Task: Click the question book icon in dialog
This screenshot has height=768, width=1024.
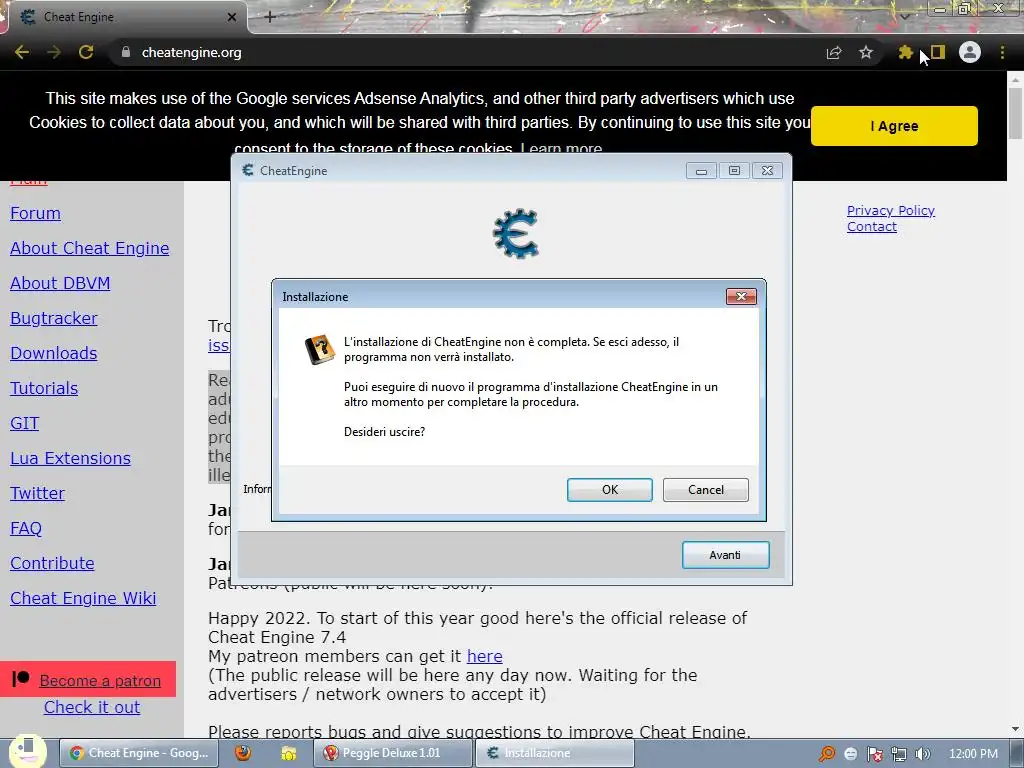Action: pos(320,349)
